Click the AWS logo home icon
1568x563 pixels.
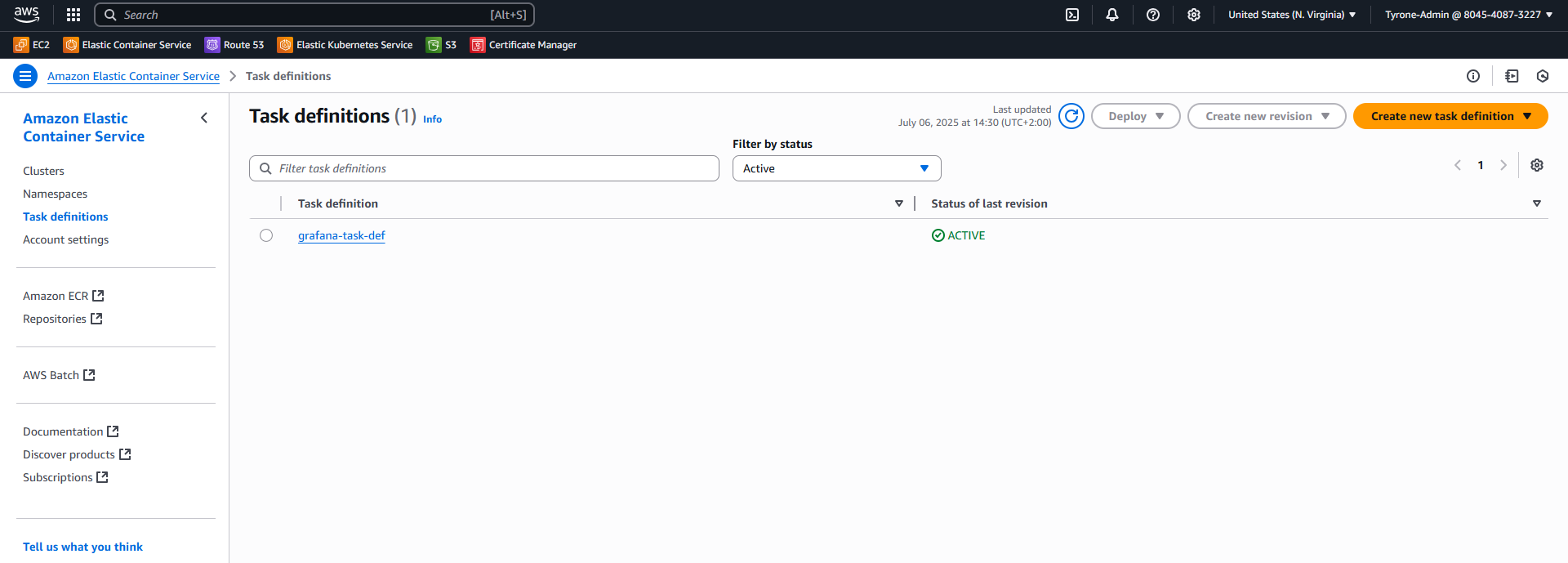coord(26,14)
